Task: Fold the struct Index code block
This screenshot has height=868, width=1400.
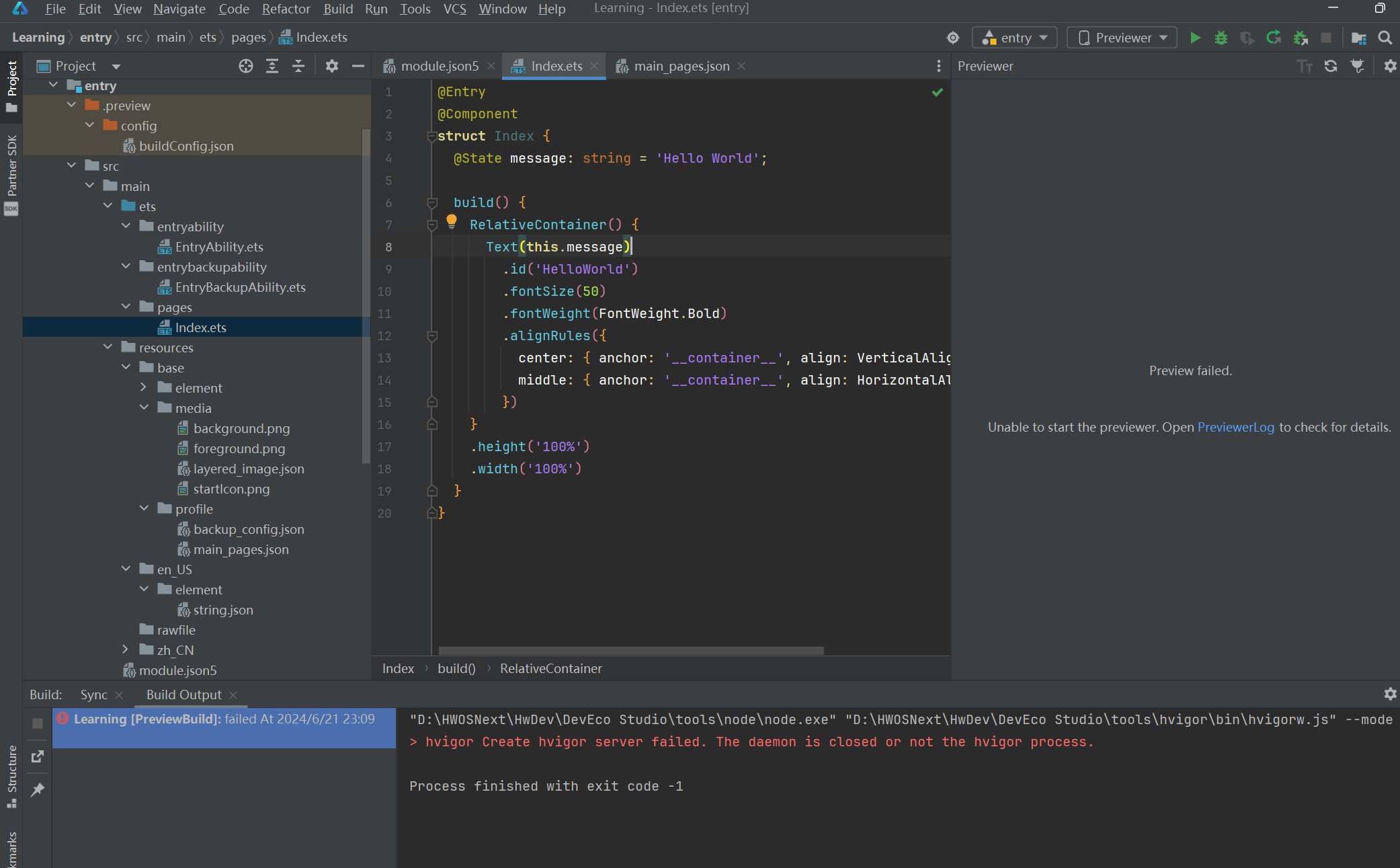Action: point(432,136)
